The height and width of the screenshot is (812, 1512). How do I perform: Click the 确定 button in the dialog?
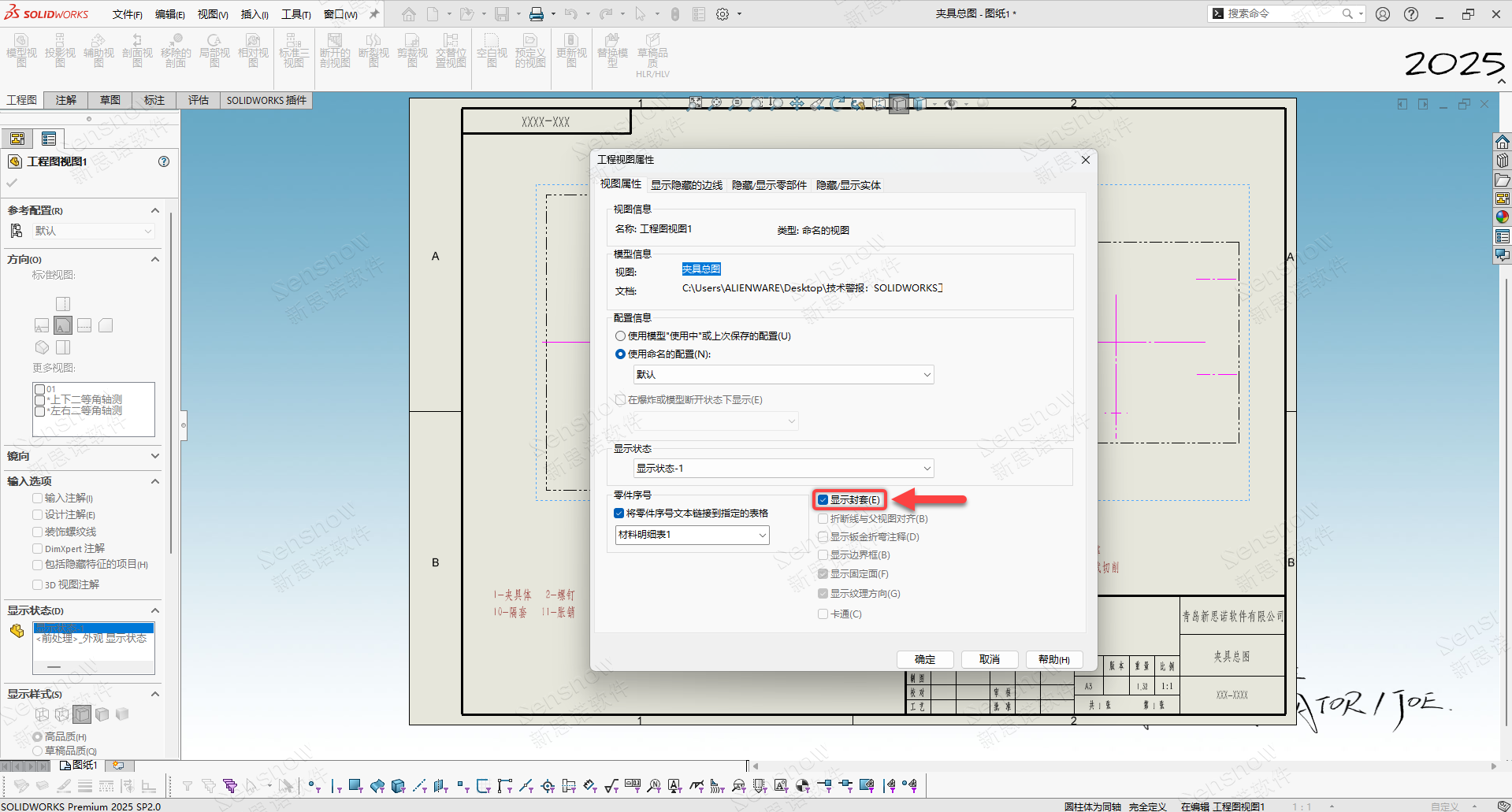[x=925, y=659]
